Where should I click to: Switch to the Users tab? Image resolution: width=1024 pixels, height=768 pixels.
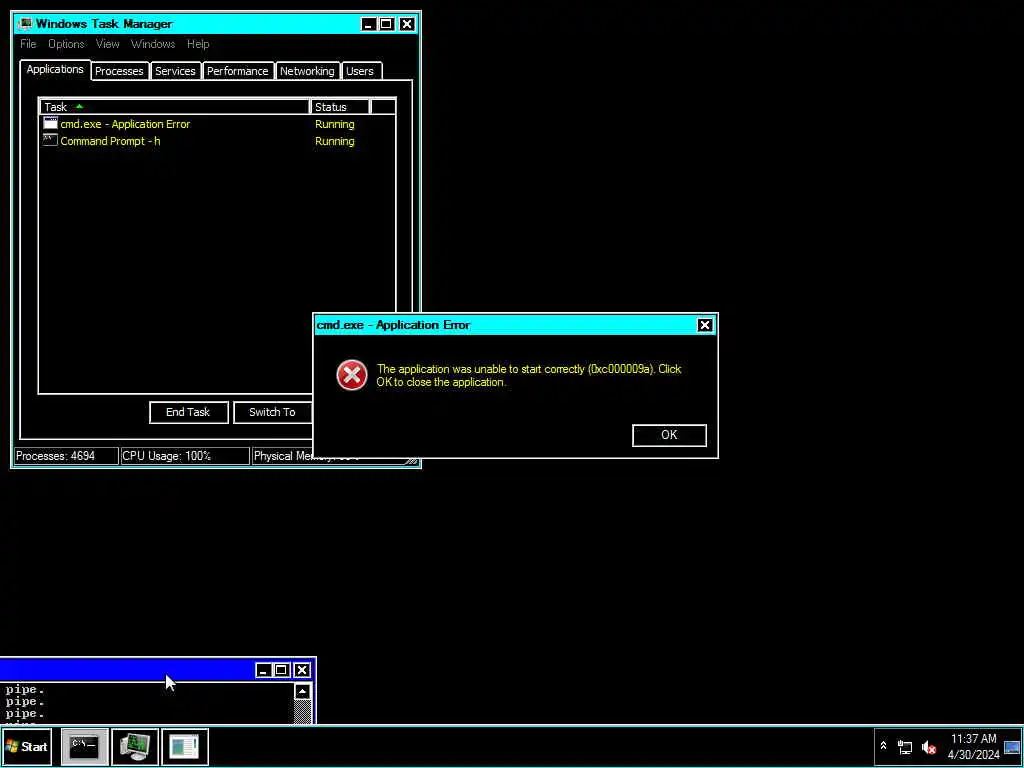(x=360, y=71)
